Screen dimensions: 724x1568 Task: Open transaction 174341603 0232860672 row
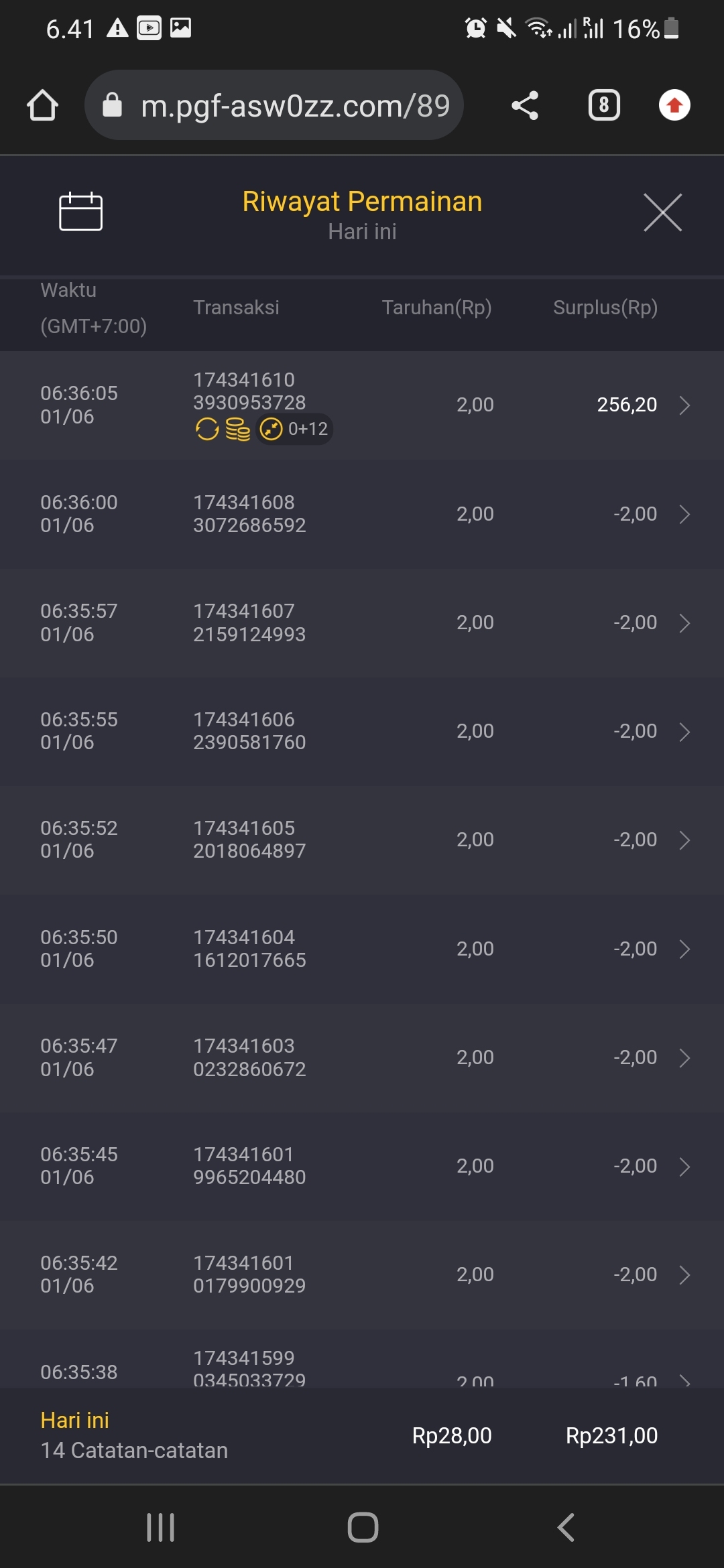tap(249, 1057)
